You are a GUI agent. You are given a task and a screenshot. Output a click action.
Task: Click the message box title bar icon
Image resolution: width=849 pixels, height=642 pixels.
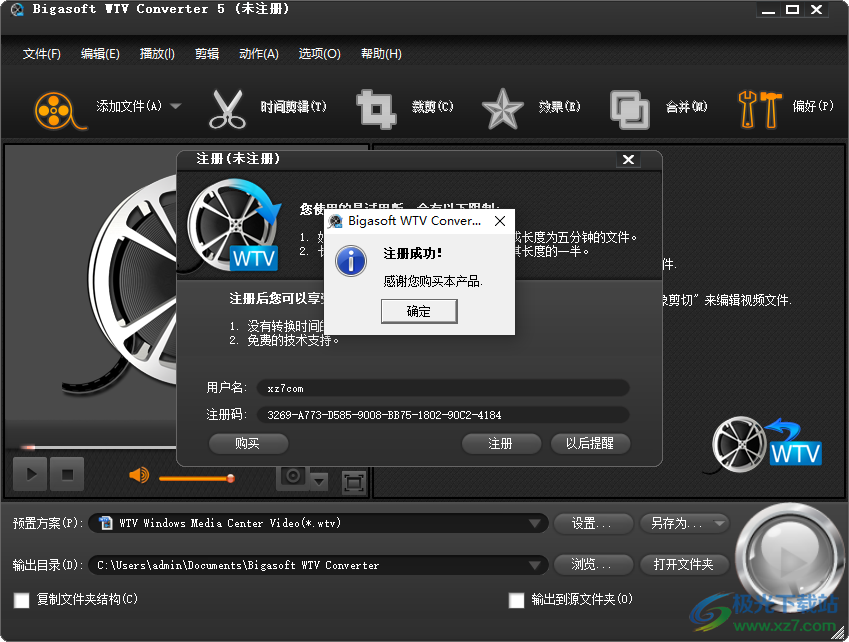(336, 221)
